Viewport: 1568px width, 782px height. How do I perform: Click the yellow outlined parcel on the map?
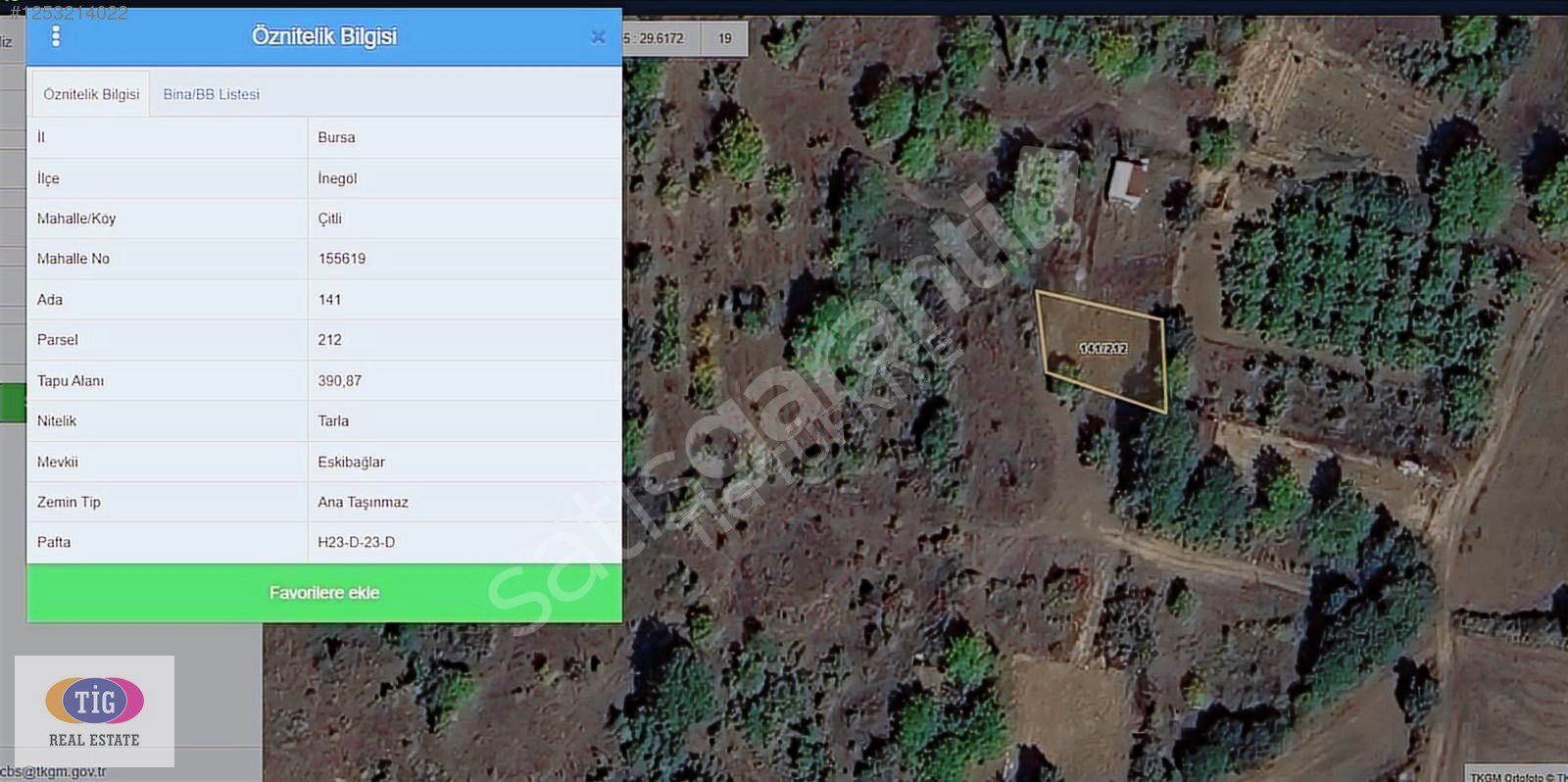click(1102, 351)
